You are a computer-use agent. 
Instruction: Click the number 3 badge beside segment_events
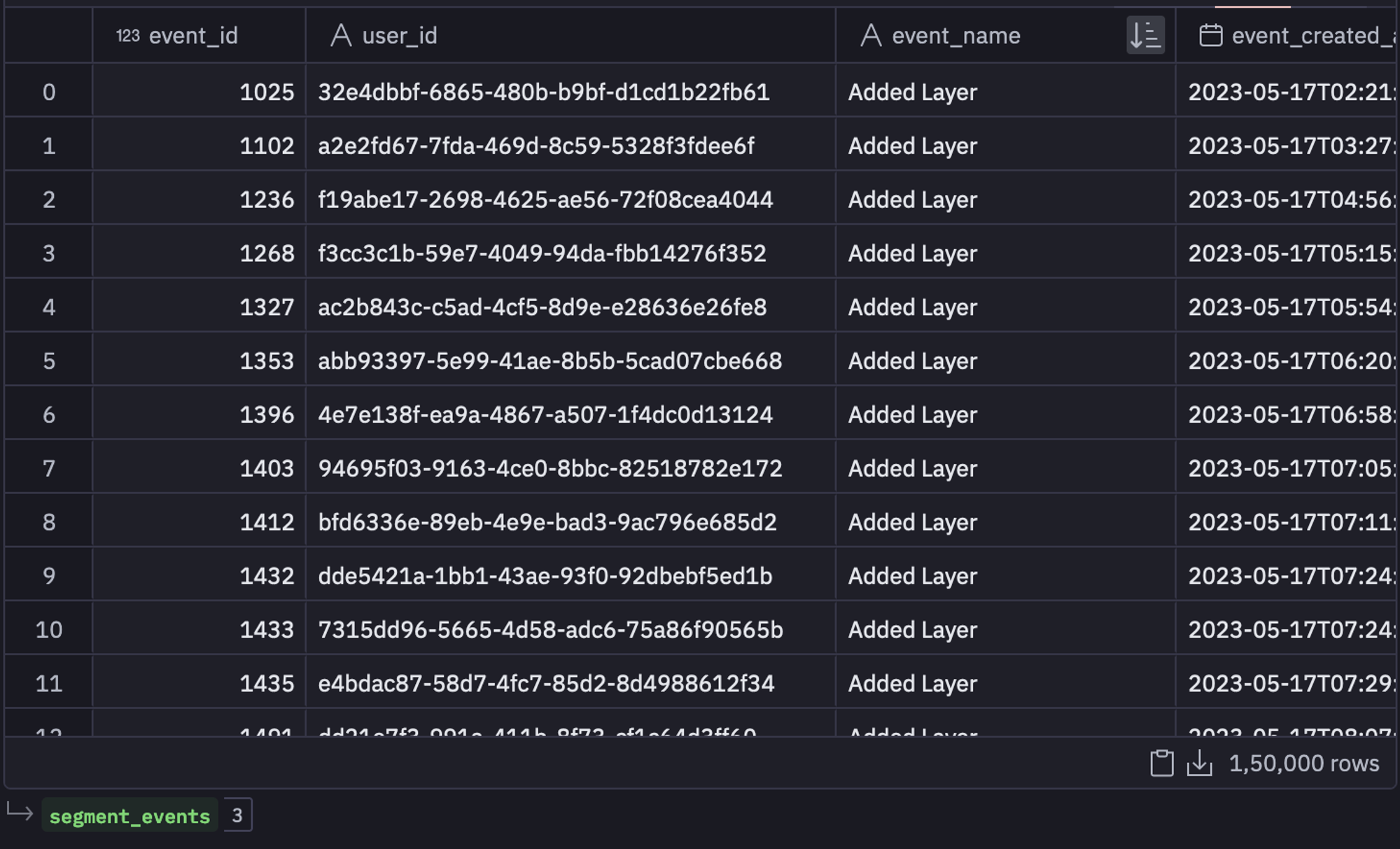point(237,815)
